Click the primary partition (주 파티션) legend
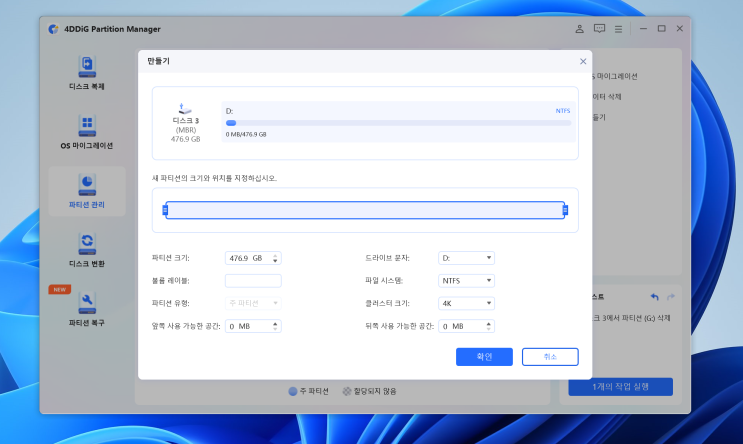Screen dimensions: 743x444 coord(308,391)
